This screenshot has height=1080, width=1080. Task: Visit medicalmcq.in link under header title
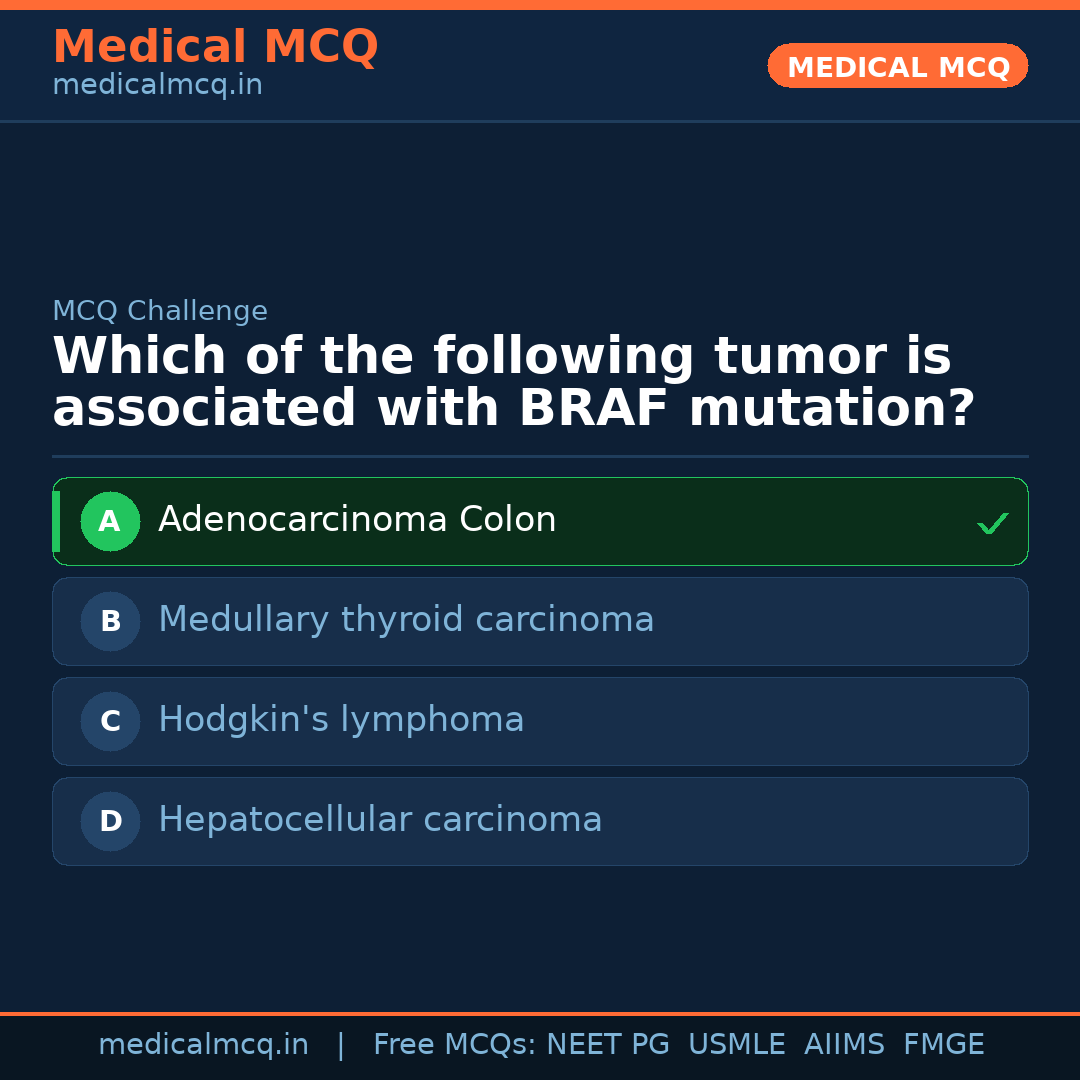pos(157,86)
